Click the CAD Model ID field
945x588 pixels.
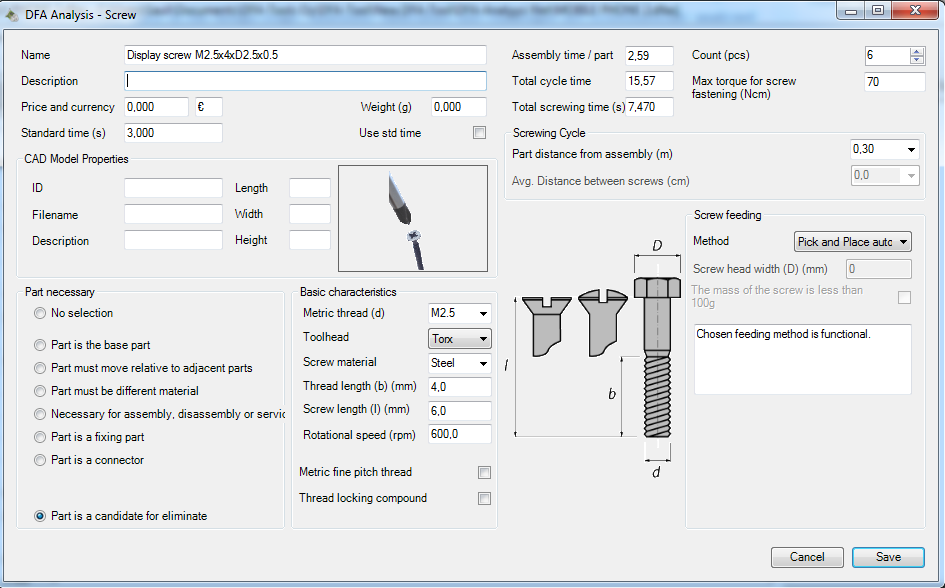tap(174, 188)
